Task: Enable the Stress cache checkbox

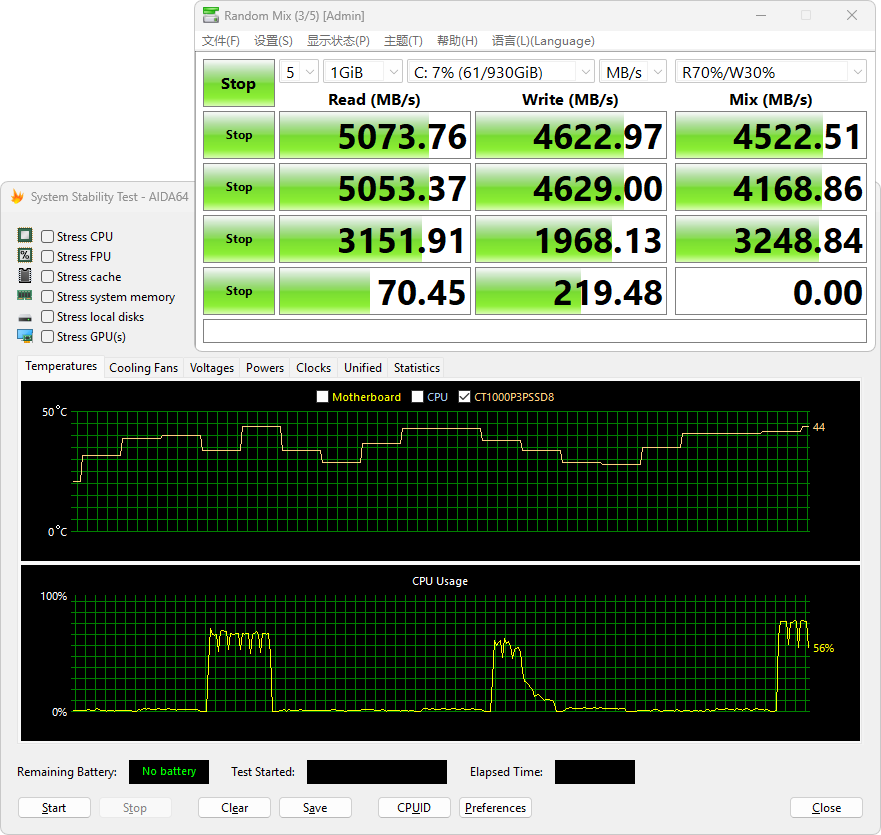Action: [x=48, y=276]
